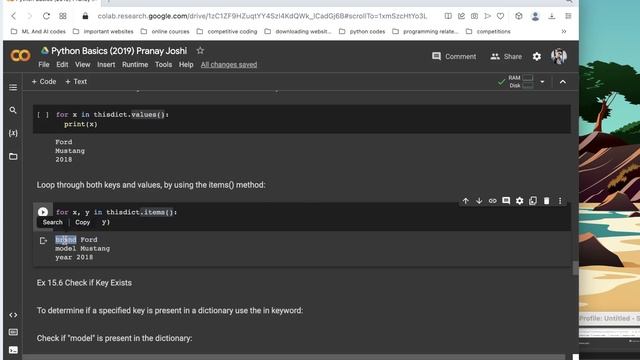
Task: Open the table of contents sidebar icon
Action: pos(13,87)
